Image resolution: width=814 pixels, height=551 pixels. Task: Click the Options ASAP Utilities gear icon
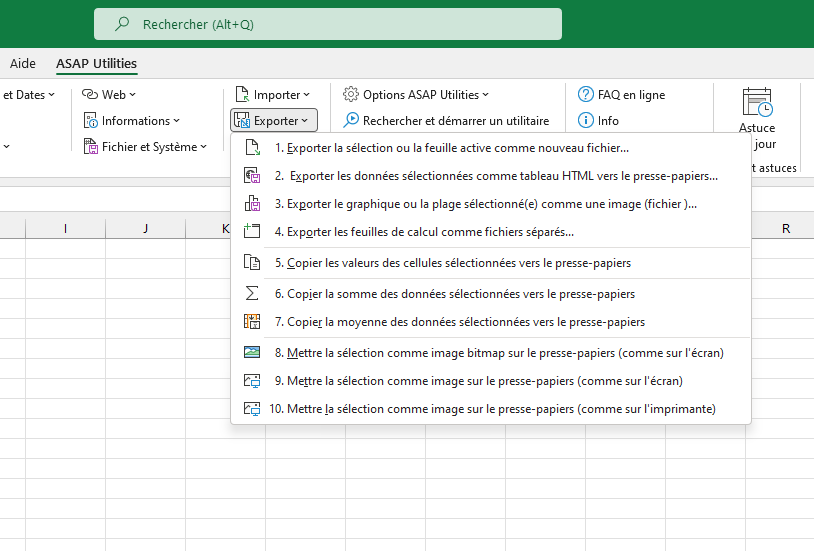pyautogui.click(x=351, y=95)
